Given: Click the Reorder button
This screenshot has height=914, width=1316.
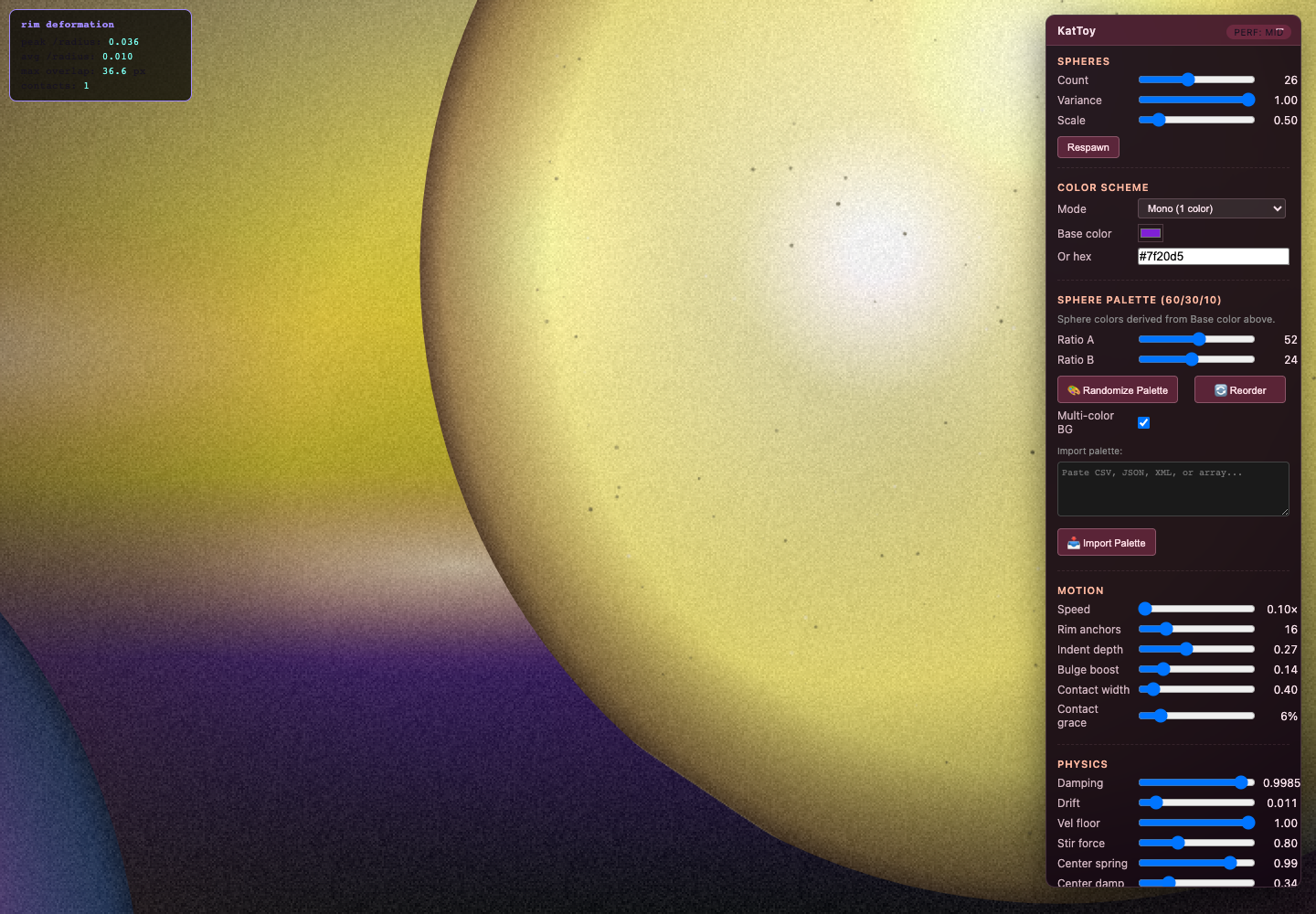Looking at the screenshot, I should pos(1239,390).
